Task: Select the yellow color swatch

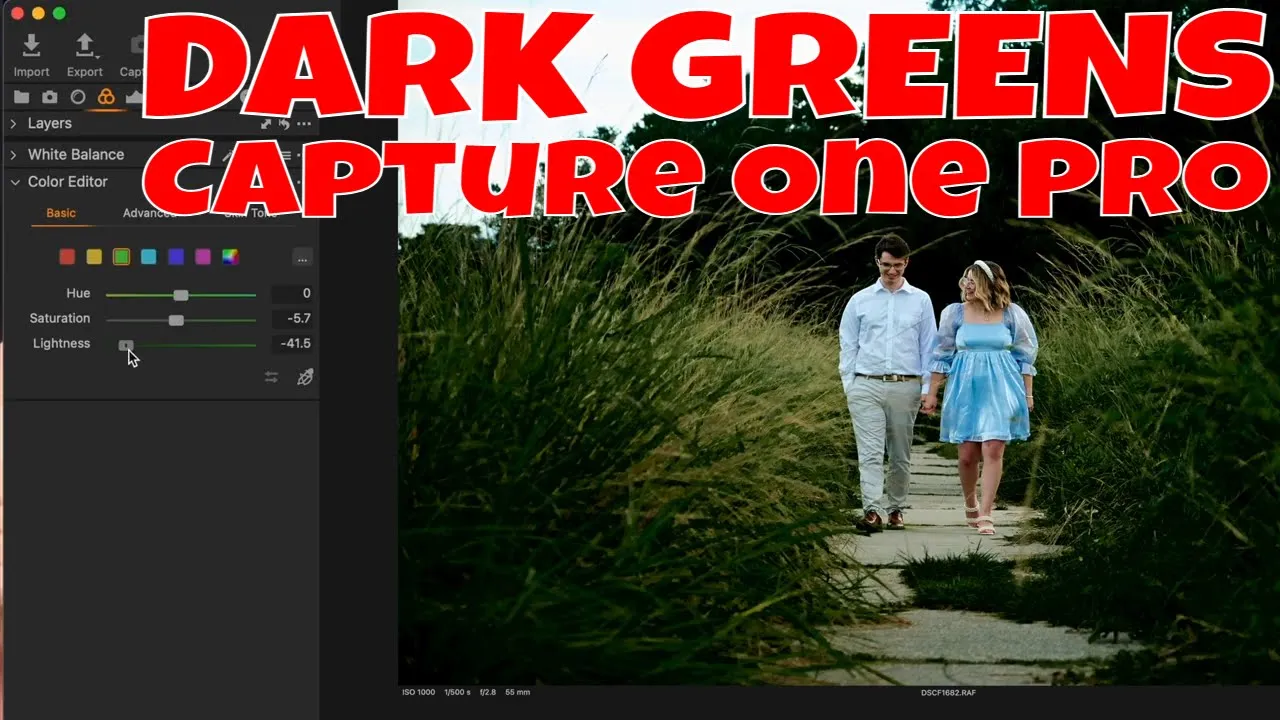Action: pos(94,257)
